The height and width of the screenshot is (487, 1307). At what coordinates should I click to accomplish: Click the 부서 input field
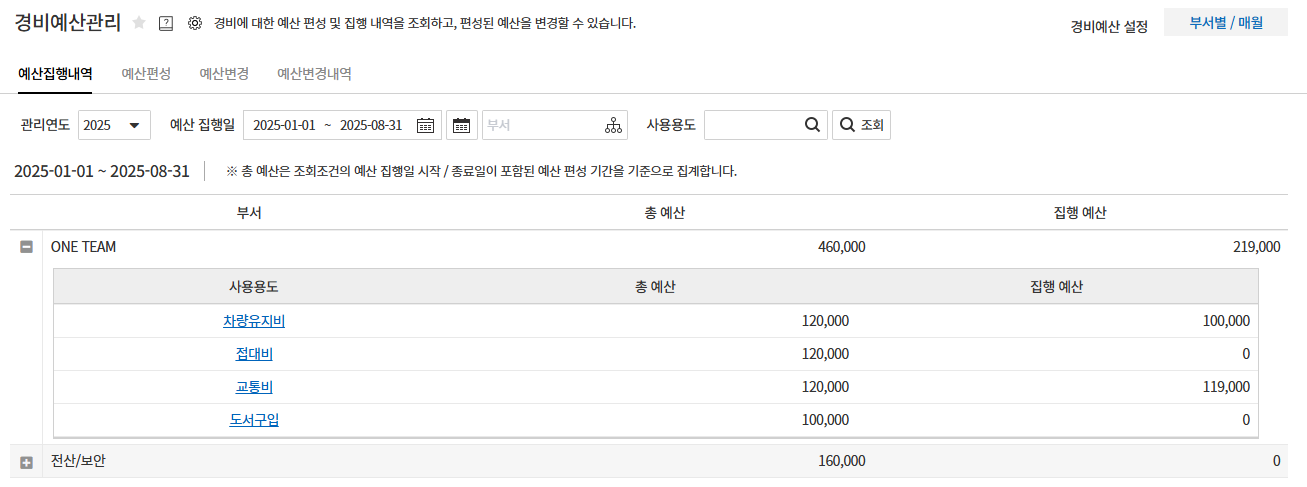coord(540,125)
